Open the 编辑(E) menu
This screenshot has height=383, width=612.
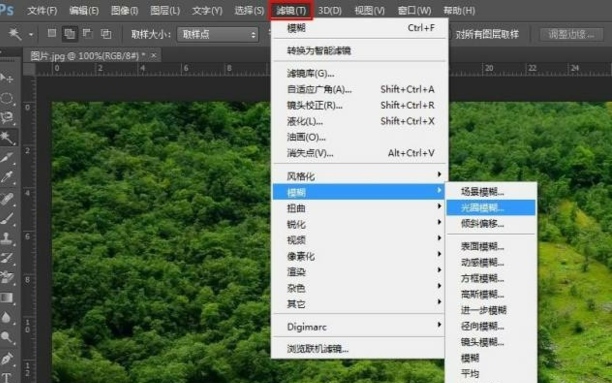[x=84, y=11]
